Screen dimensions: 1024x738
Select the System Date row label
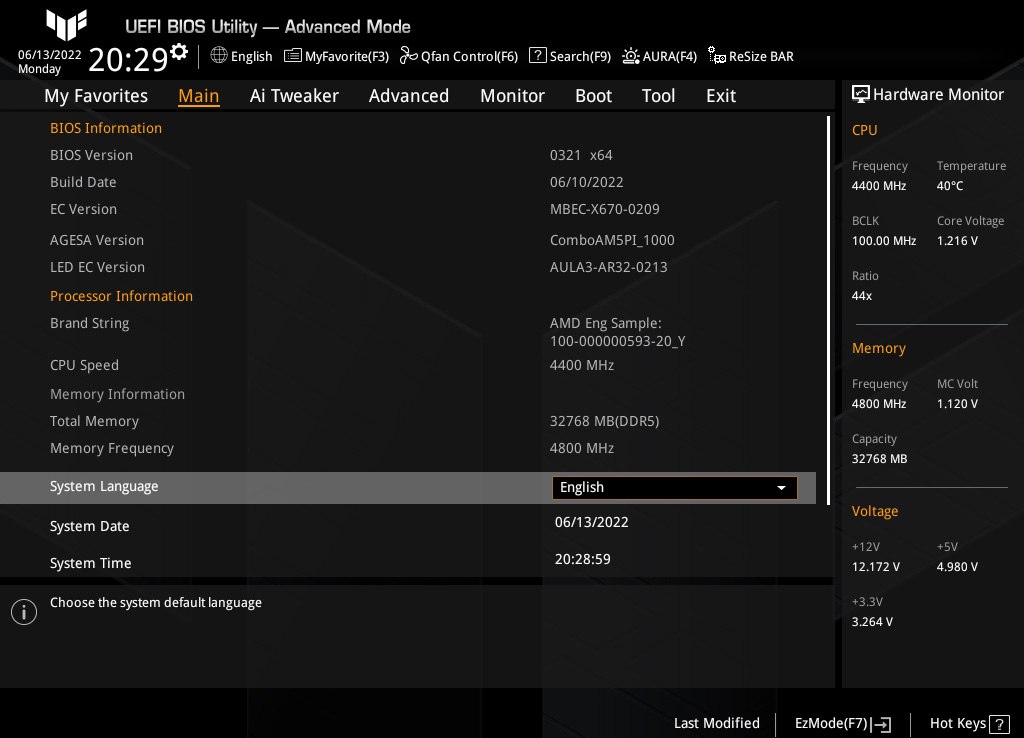pyautogui.click(x=89, y=526)
